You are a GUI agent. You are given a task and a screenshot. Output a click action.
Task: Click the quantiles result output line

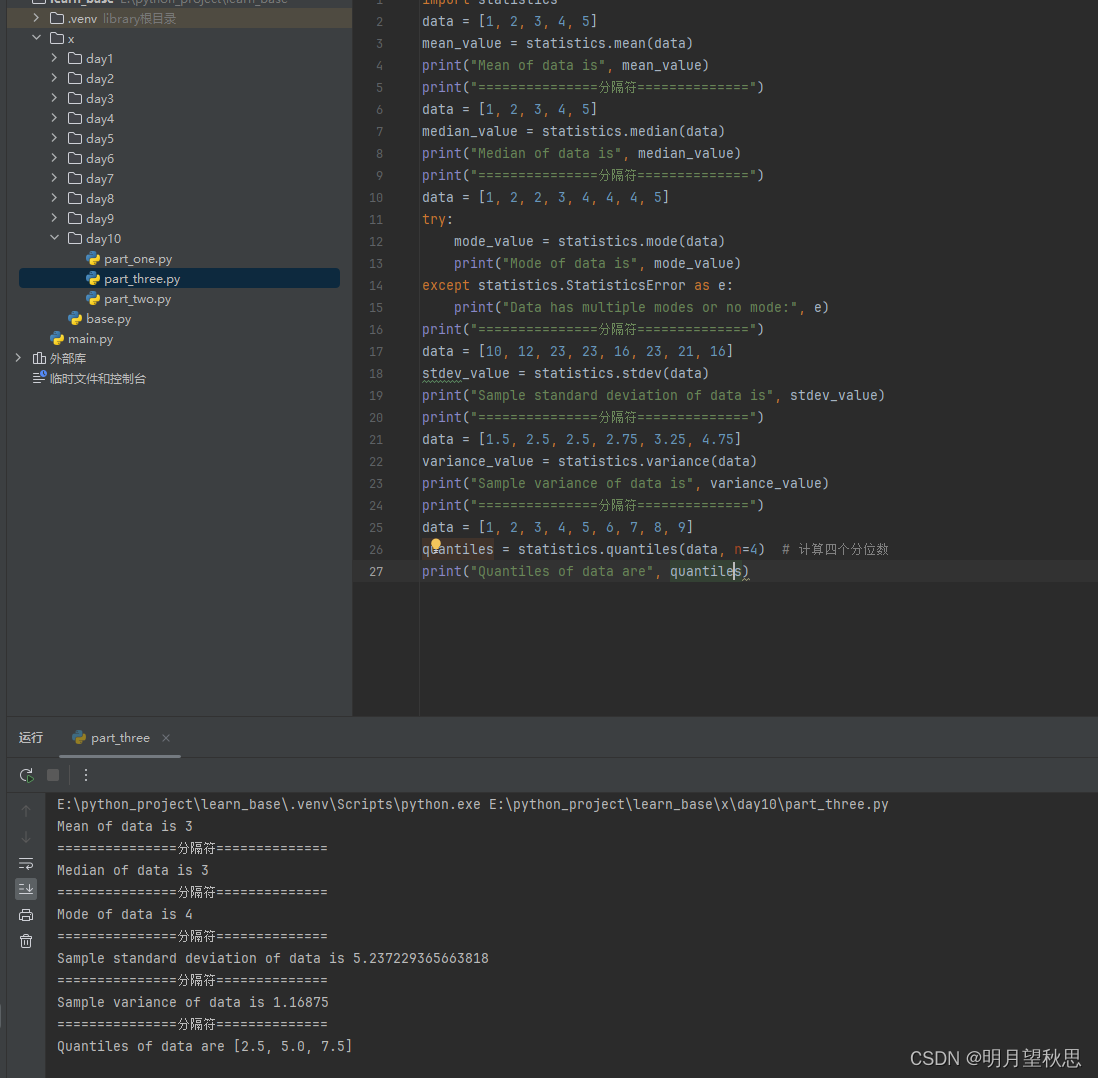[204, 1046]
